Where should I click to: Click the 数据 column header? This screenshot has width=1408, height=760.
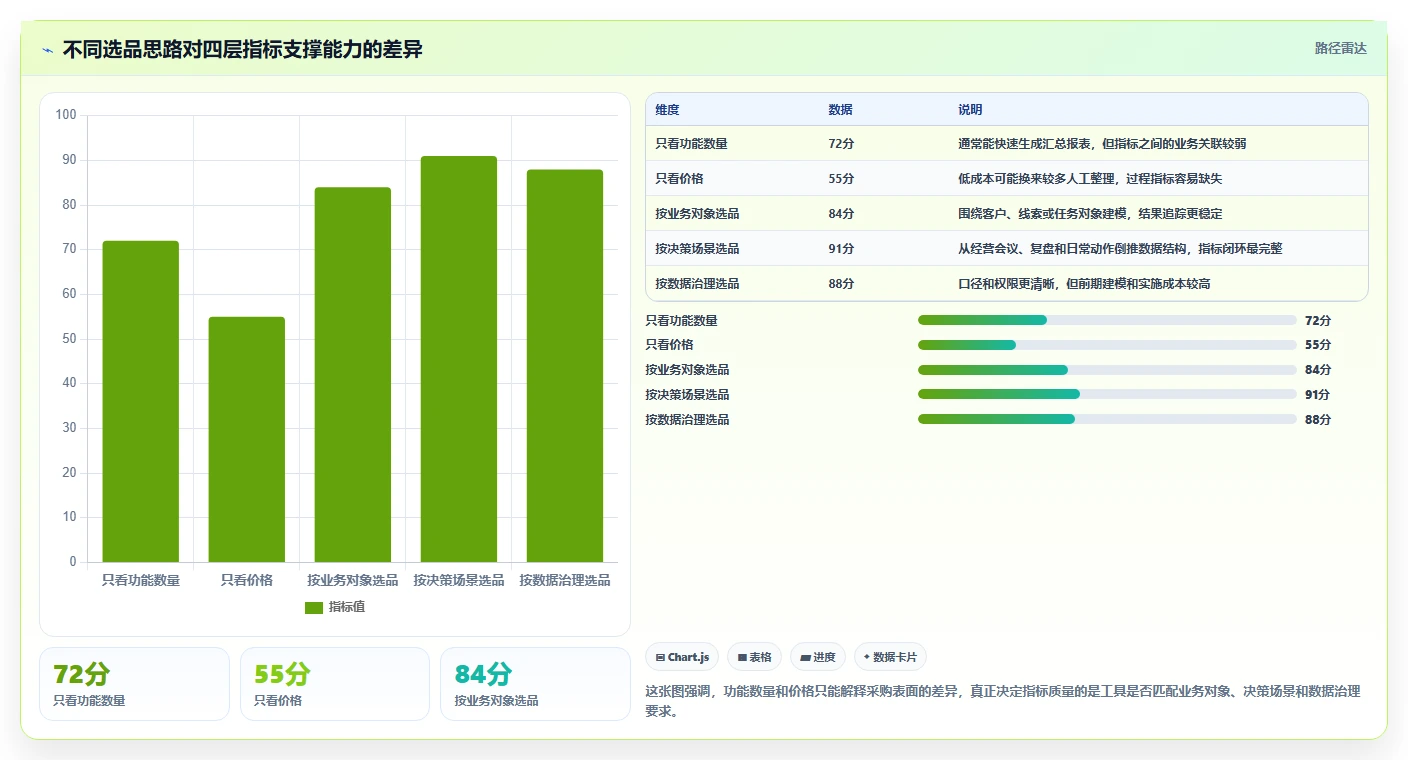pyautogui.click(x=841, y=110)
